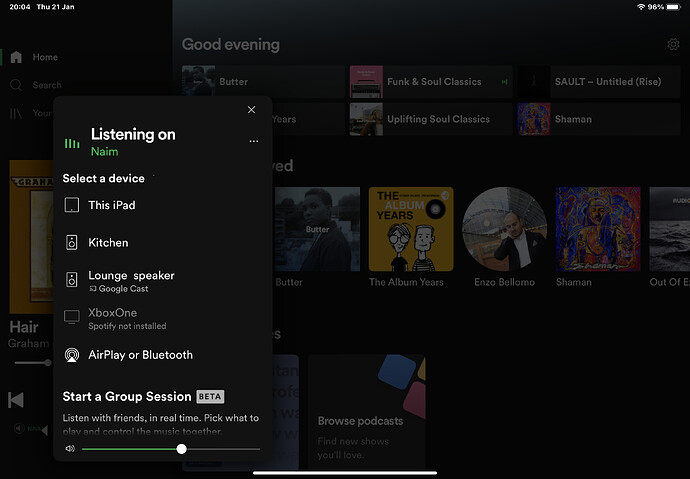
Task: Click the Wi-Fi status icon
Action: click(641, 7)
